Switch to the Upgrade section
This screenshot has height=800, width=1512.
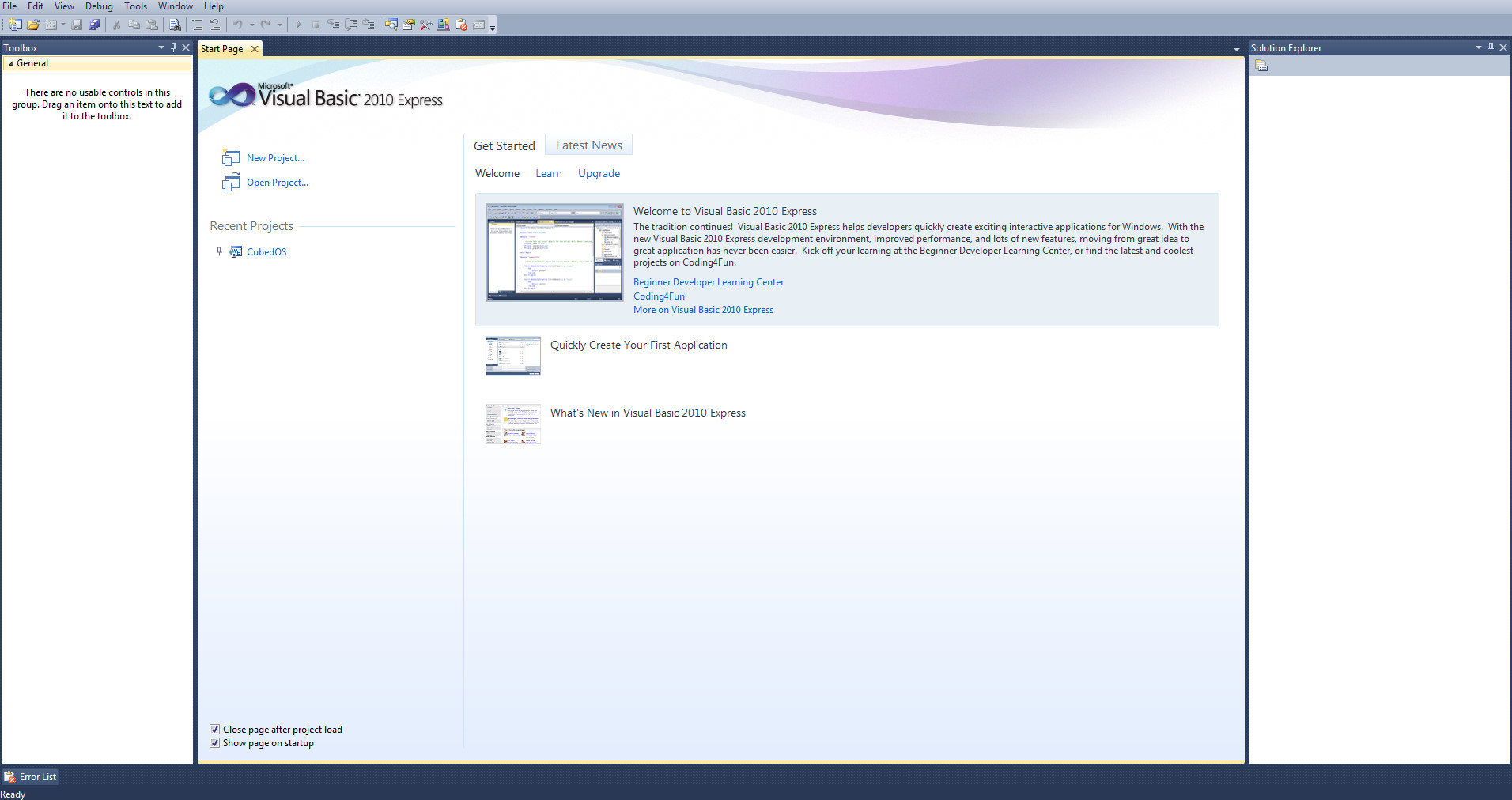tap(599, 173)
